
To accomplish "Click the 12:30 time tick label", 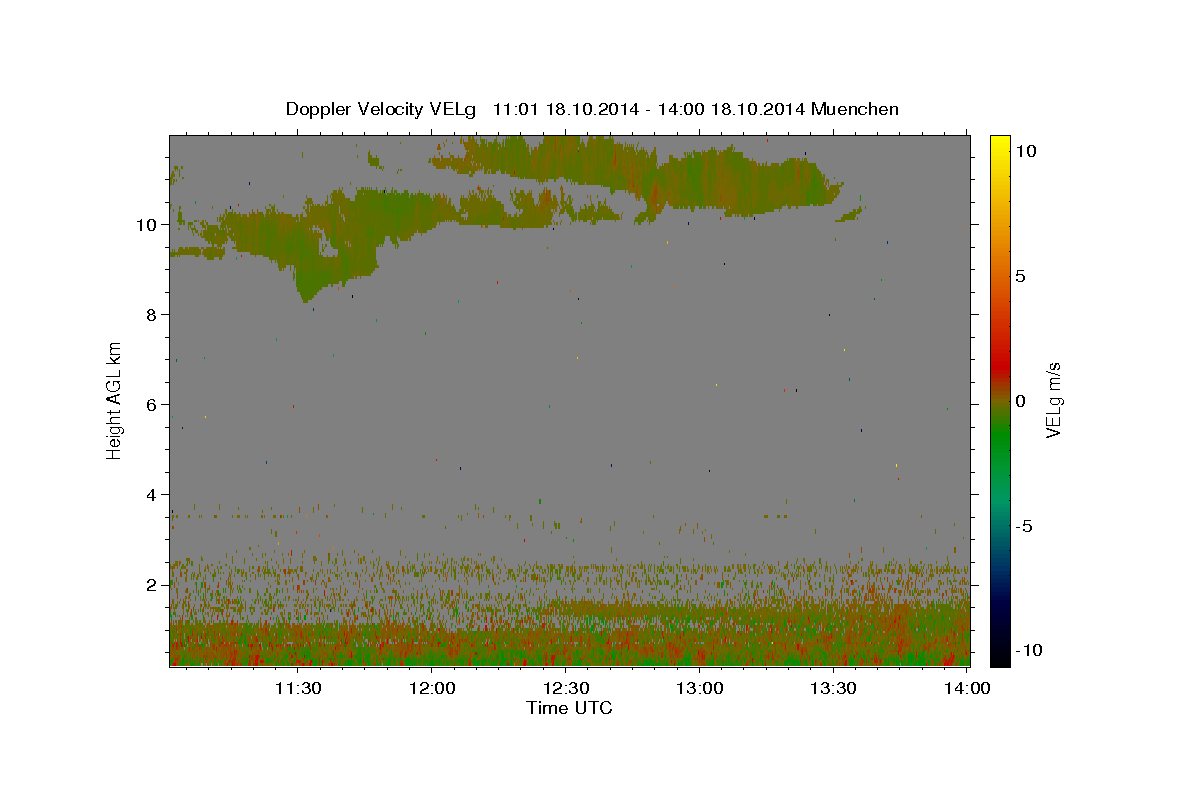I will click(x=566, y=688).
